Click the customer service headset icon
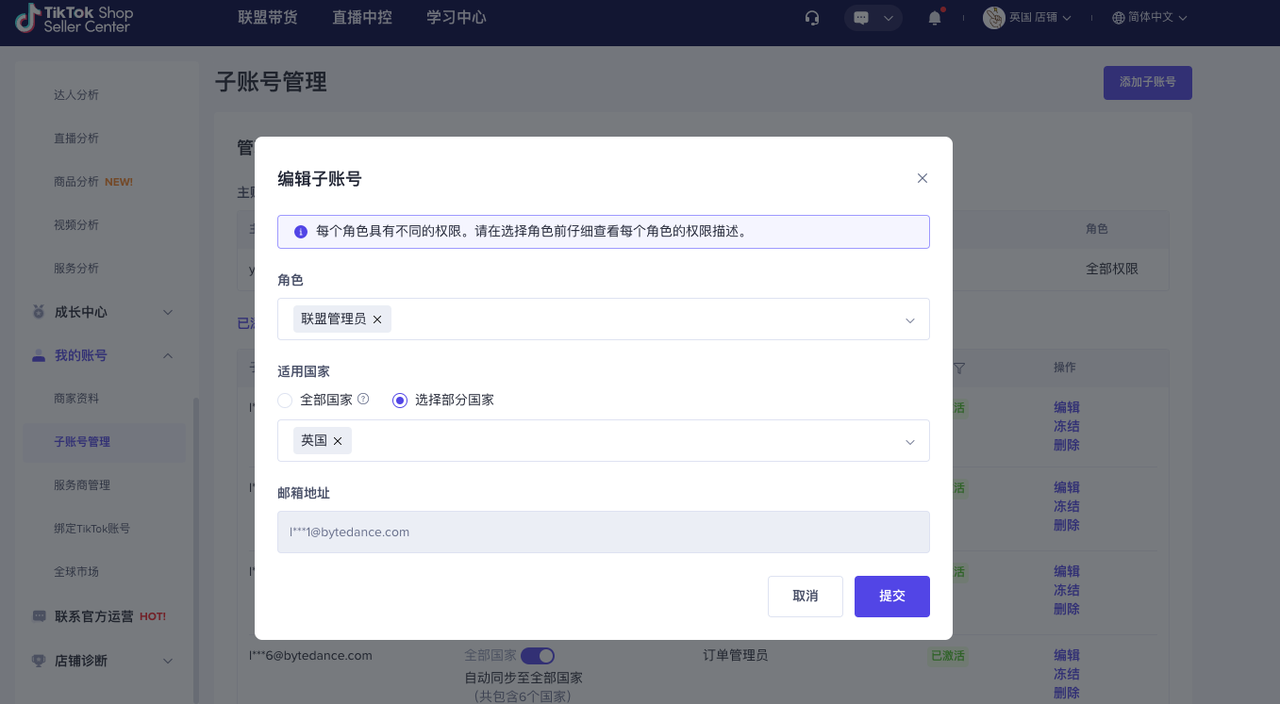This screenshot has height=704, width=1280. tap(812, 18)
